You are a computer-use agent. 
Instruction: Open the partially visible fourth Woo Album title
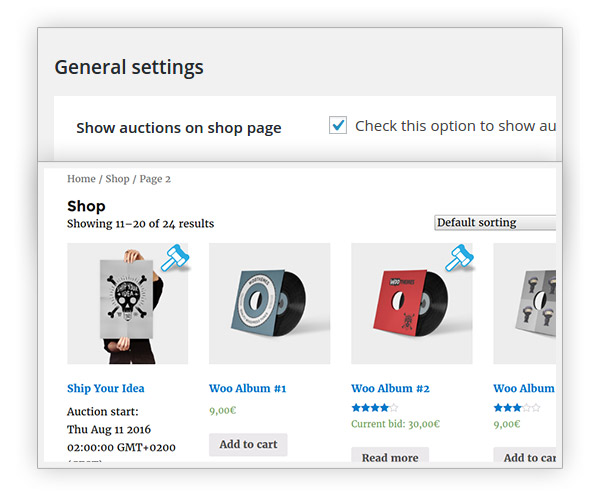tap(524, 388)
